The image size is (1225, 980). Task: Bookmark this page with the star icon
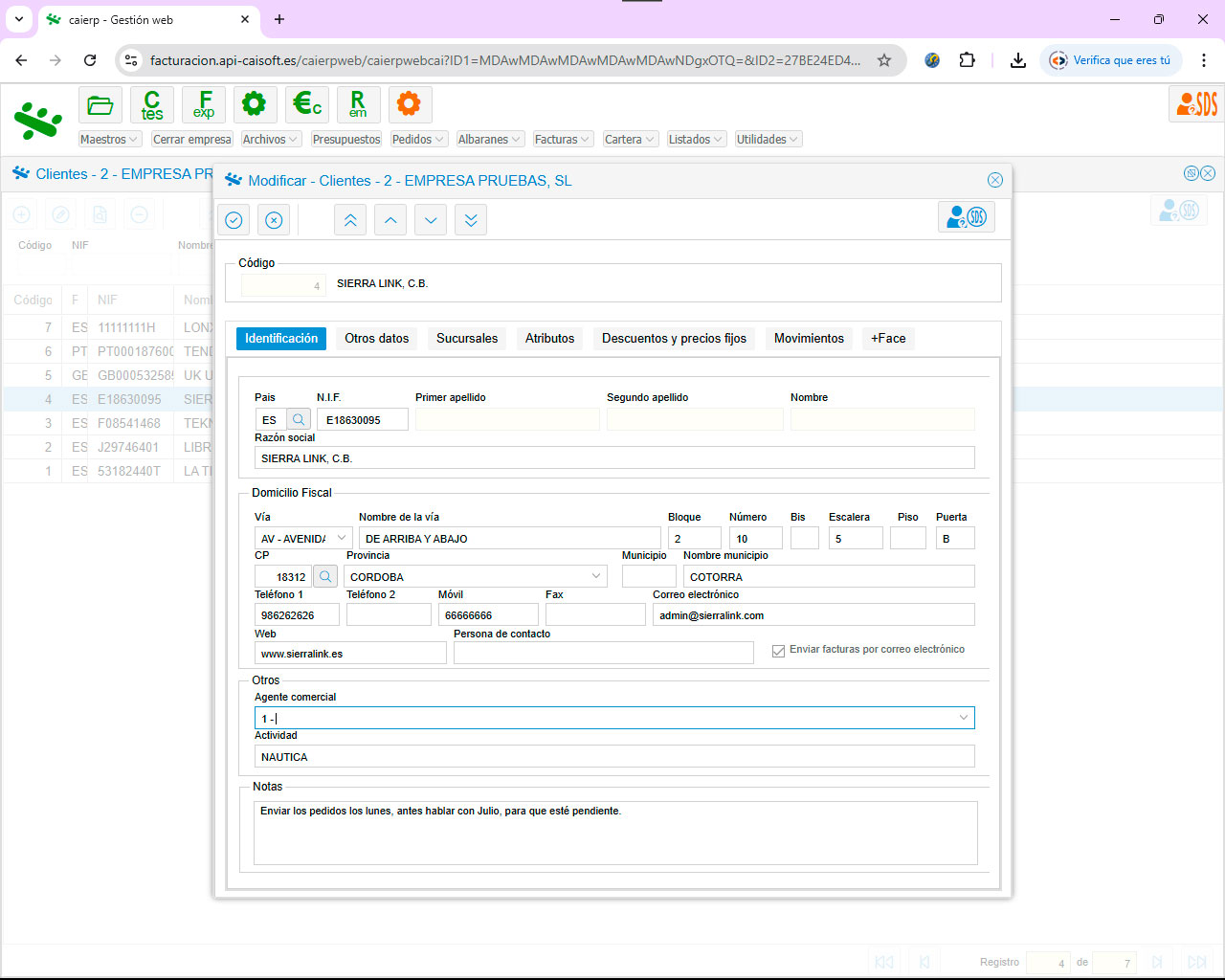[x=884, y=60]
